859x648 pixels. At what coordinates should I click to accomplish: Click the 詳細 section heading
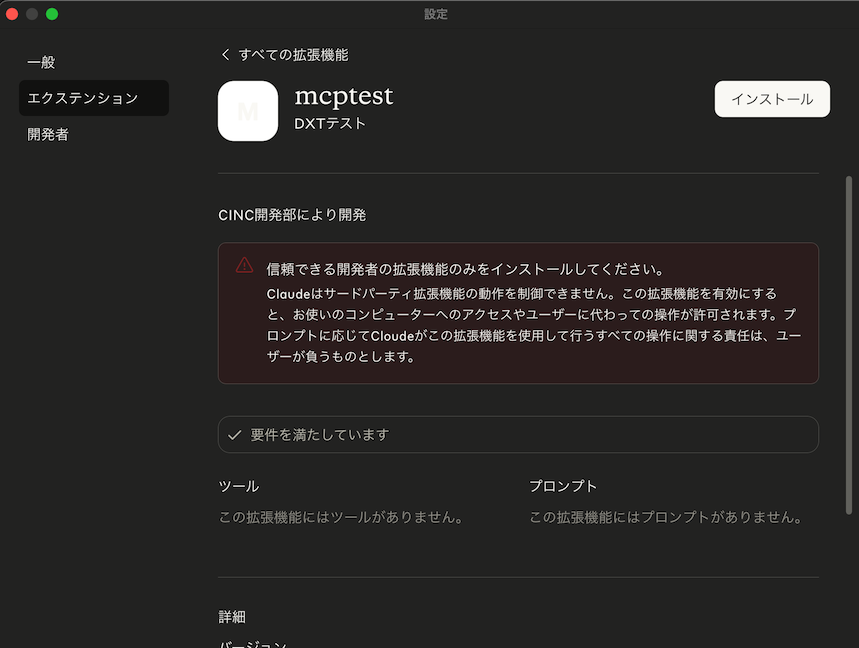pyautogui.click(x=232, y=617)
